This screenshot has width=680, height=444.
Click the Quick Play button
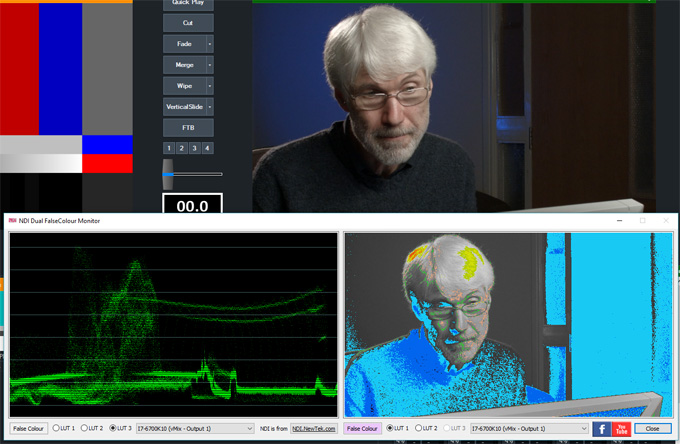pos(188,4)
